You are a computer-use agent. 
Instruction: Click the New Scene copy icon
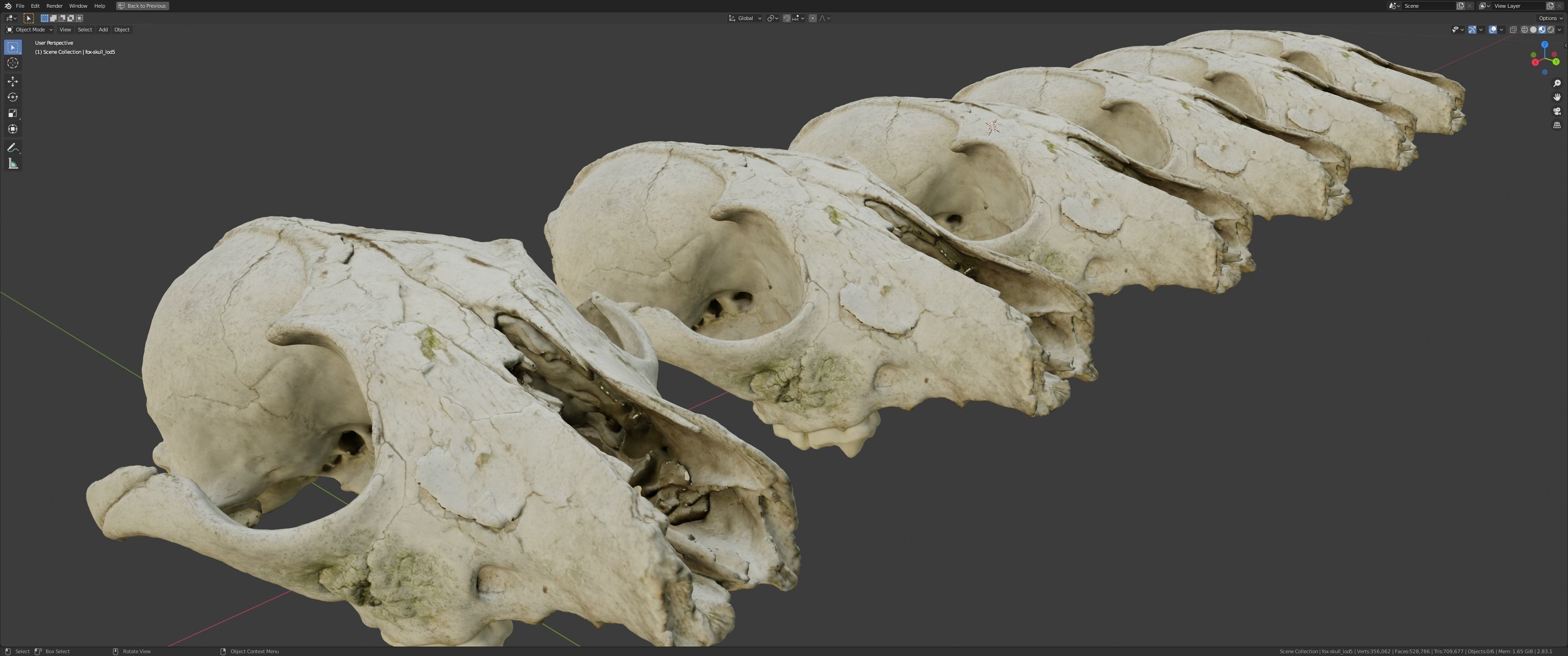click(1461, 5)
